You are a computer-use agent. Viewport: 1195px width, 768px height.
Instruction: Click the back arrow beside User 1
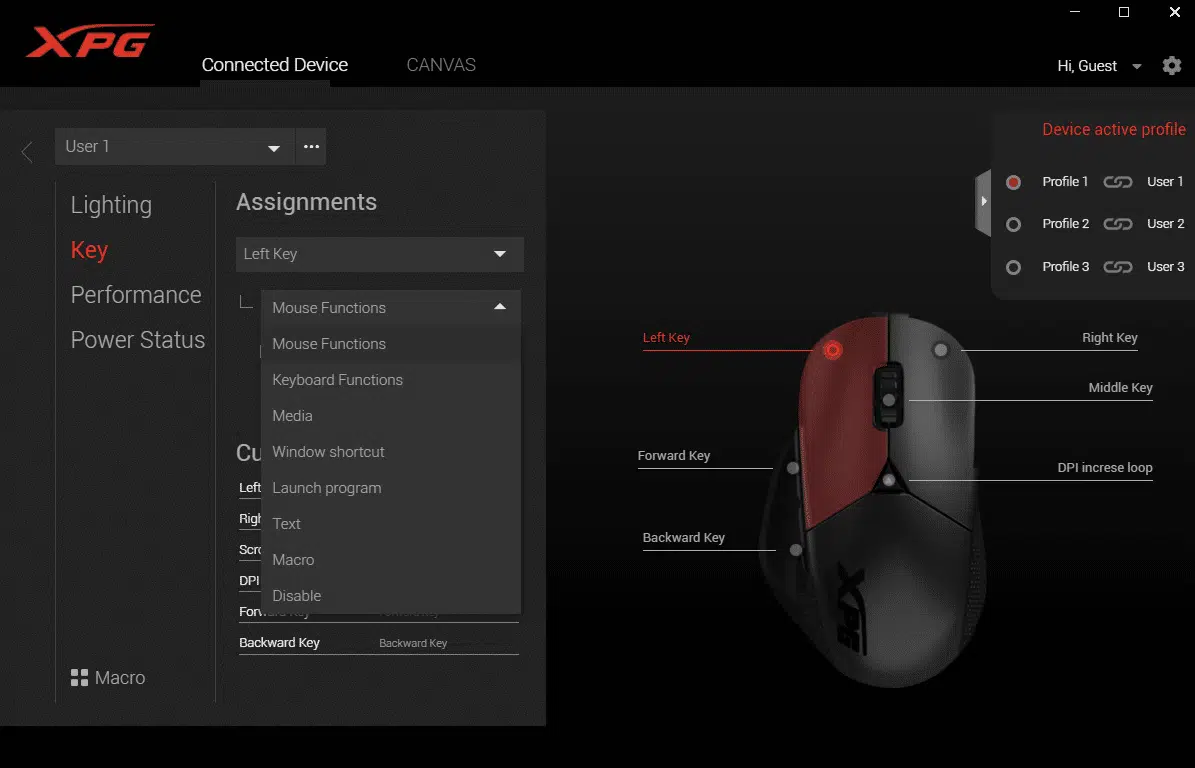pos(27,152)
